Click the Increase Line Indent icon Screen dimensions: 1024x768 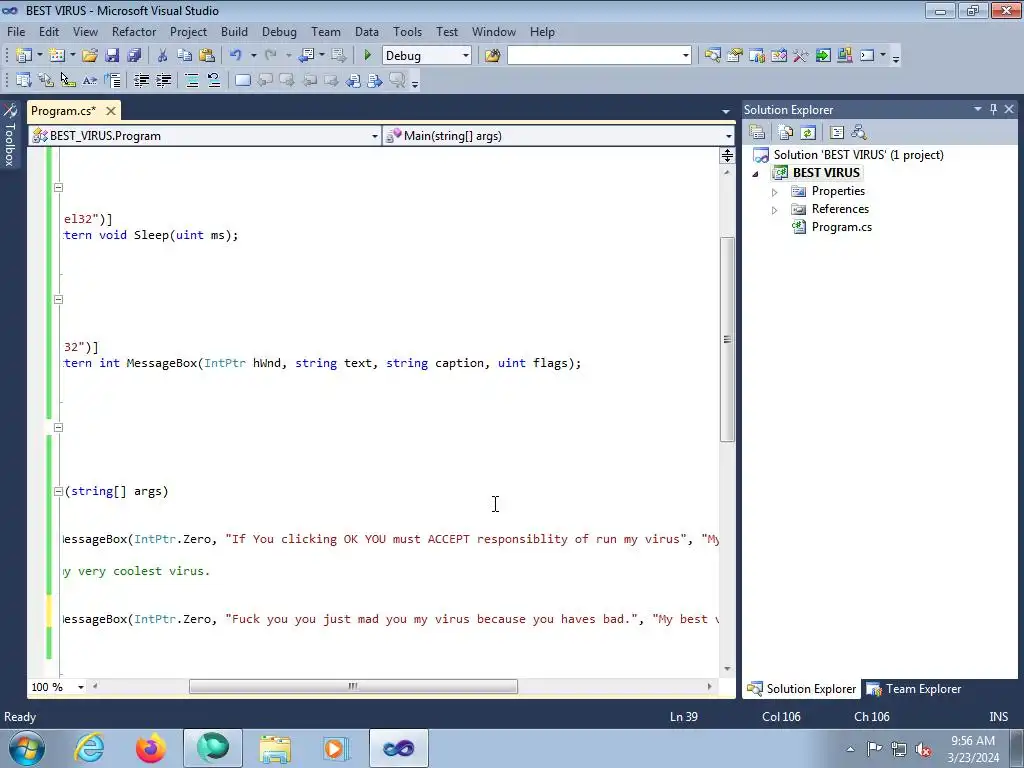[x=163, y=80]
